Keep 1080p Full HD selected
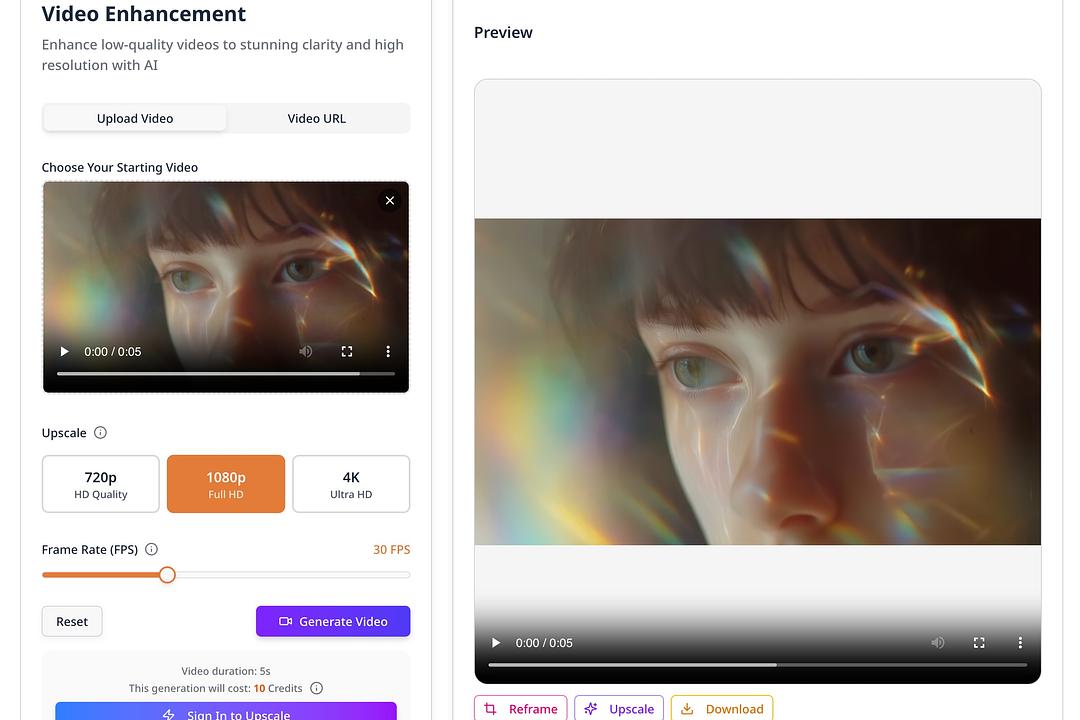 [x=226, y=483]
